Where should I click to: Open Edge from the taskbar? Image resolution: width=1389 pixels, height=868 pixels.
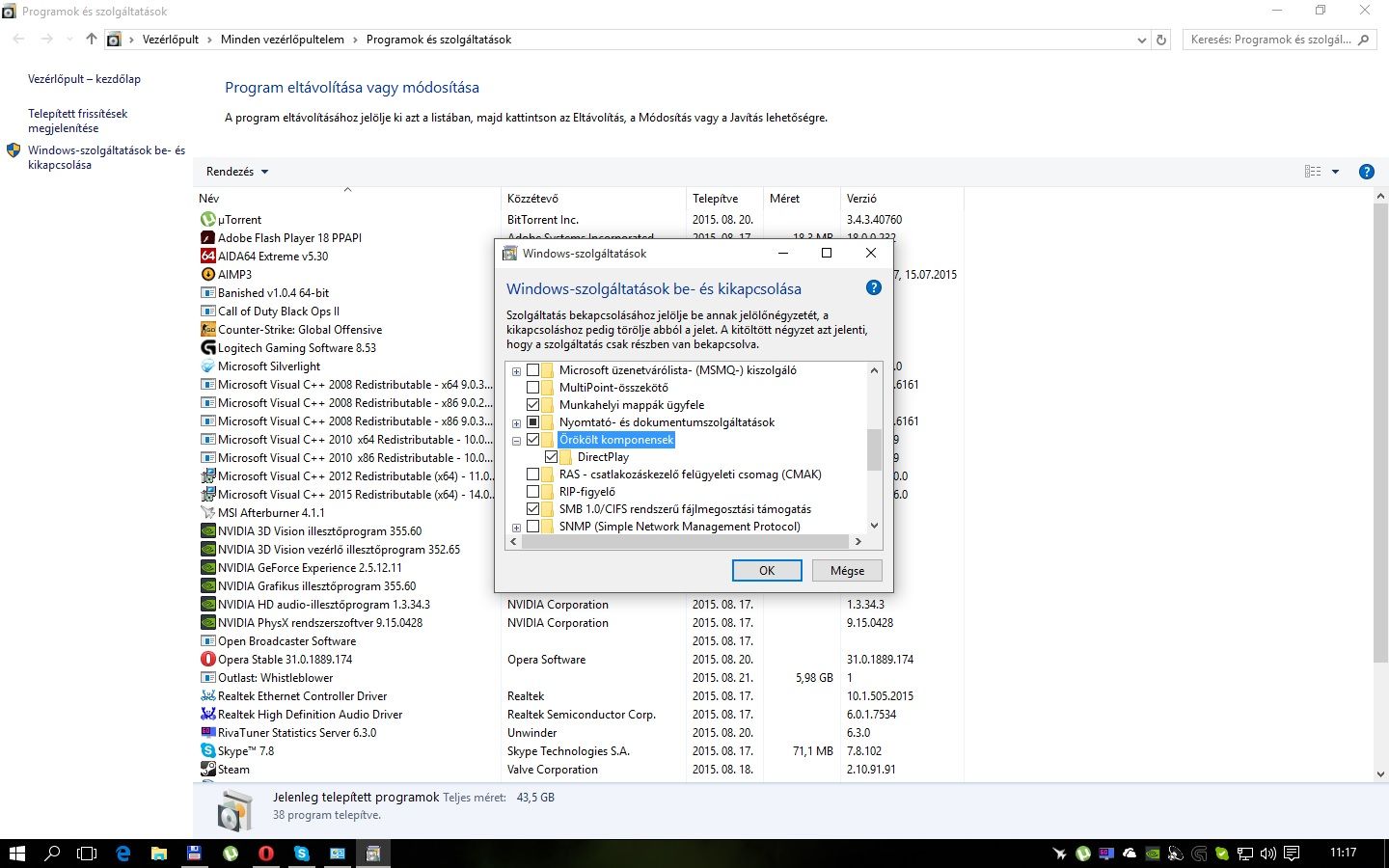pos(123,854)
